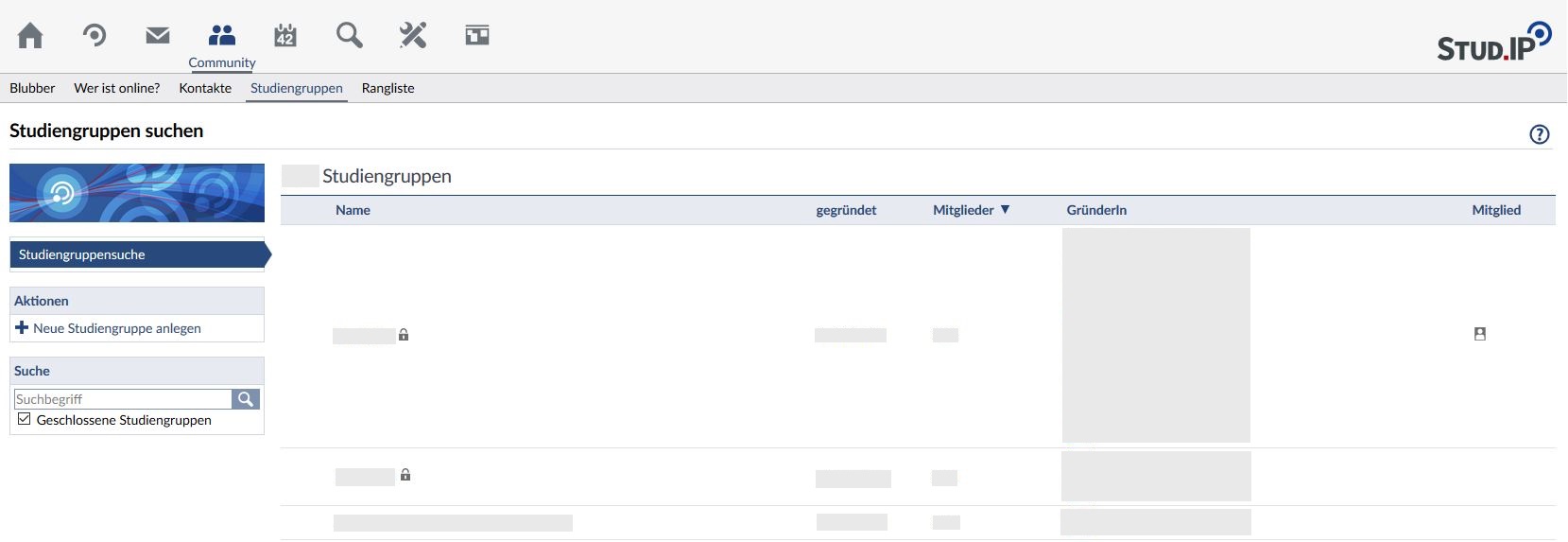
Task: Switch to the Blubber tab
Action: [32, 88]
